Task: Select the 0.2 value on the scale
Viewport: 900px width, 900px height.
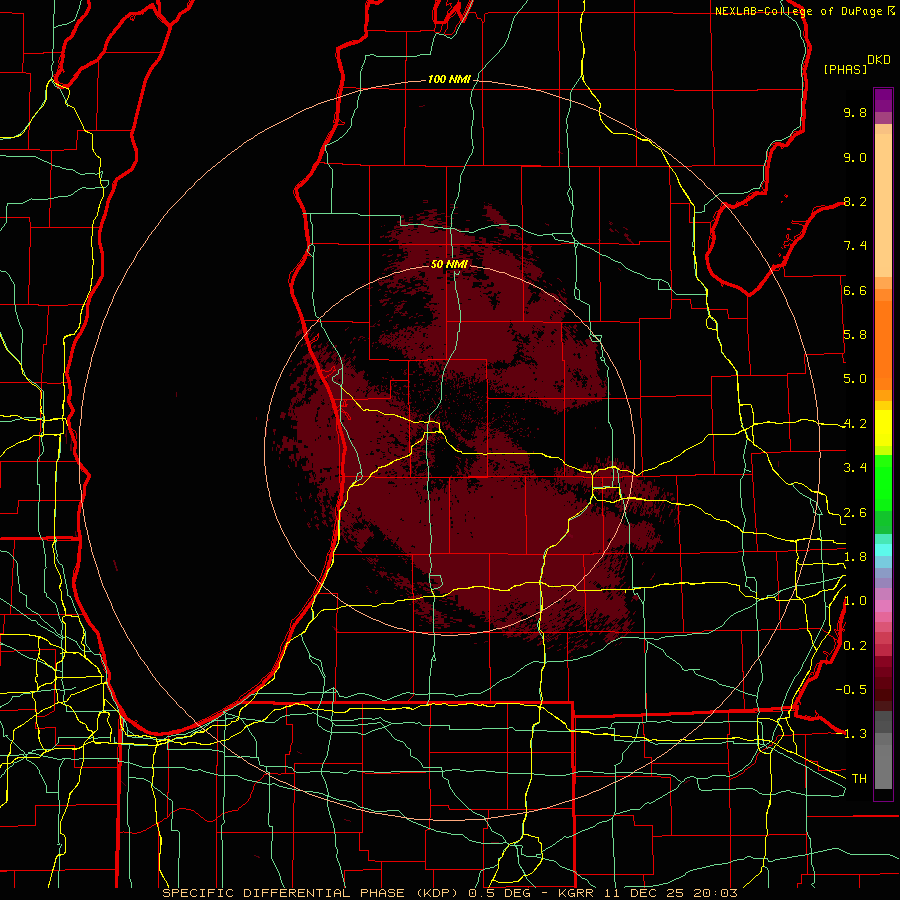Action: (855, 646)
